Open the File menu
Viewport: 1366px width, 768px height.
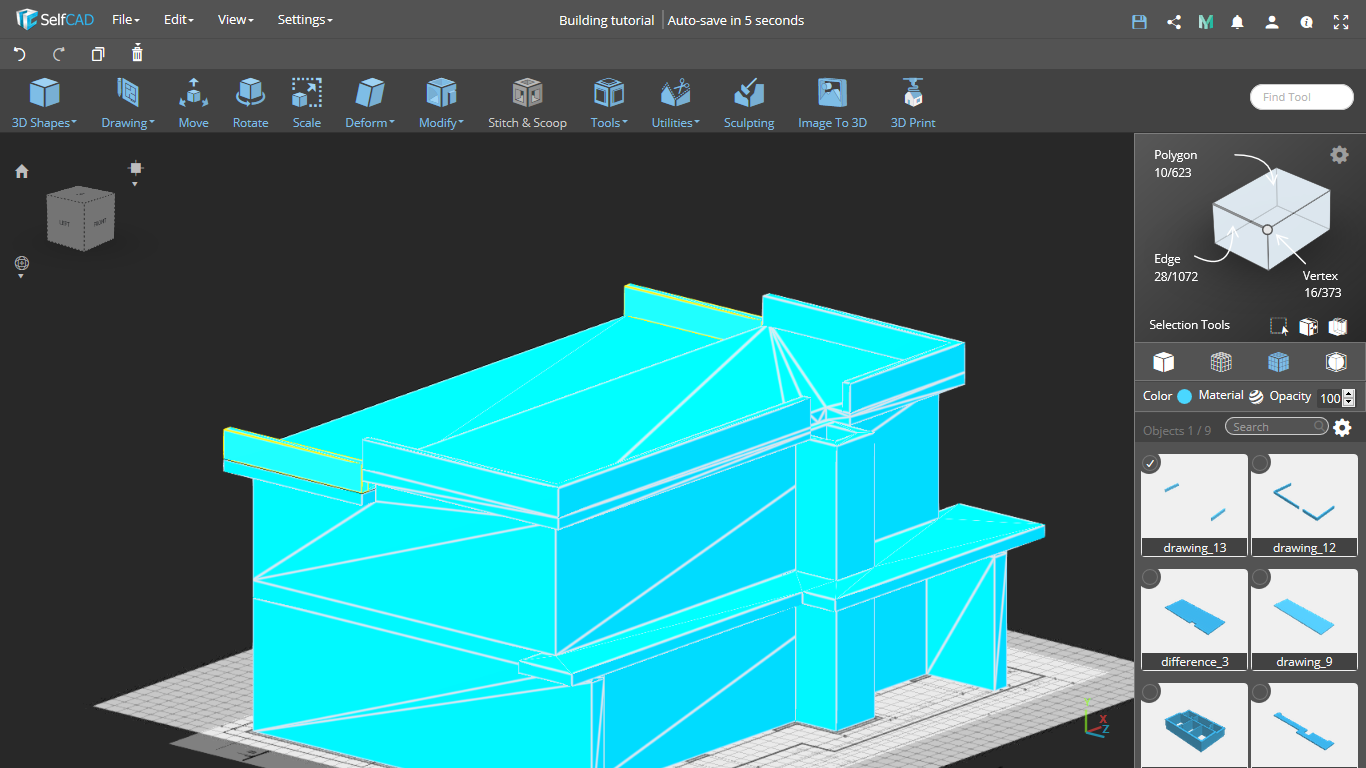[126, 20]
